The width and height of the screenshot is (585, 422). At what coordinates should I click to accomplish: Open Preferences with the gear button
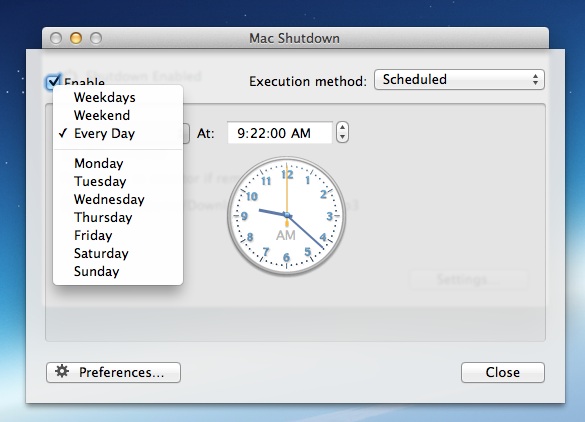[113, 372]
